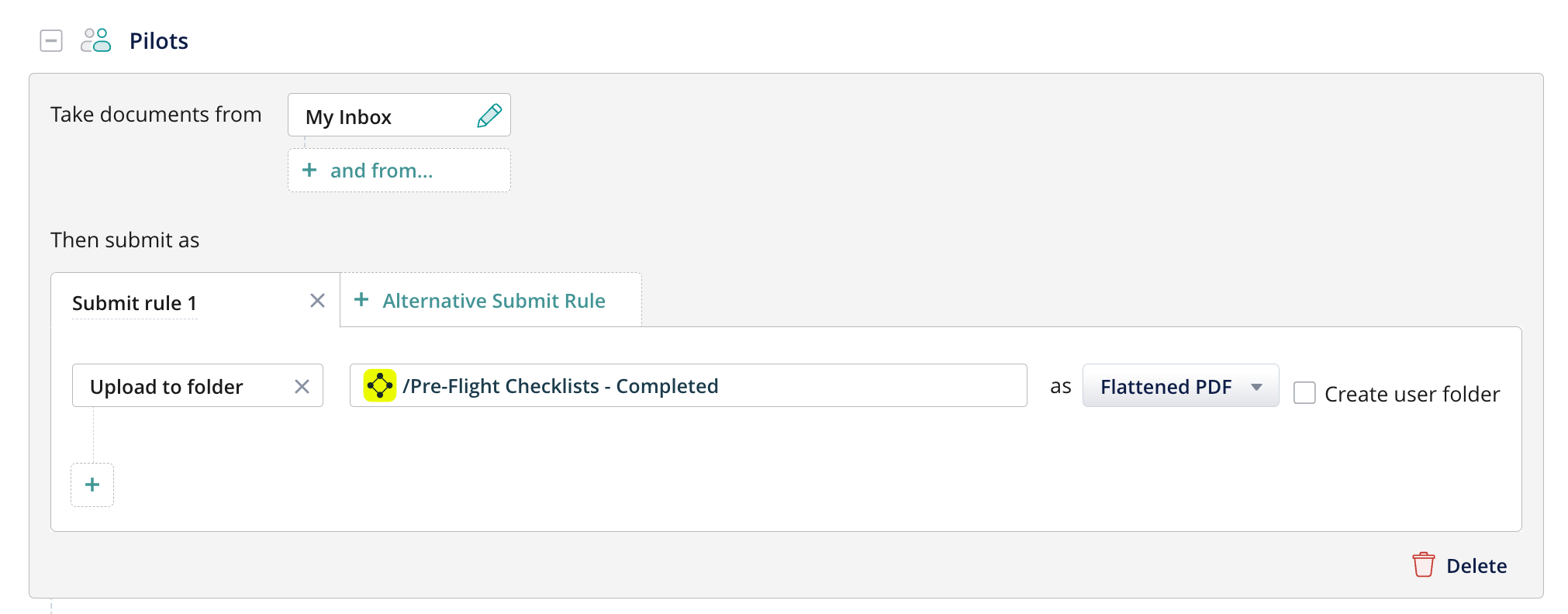1568x614 pixels.
Task: Click the Pre-Flight Checklists folder path field
Action: (698, 386)
